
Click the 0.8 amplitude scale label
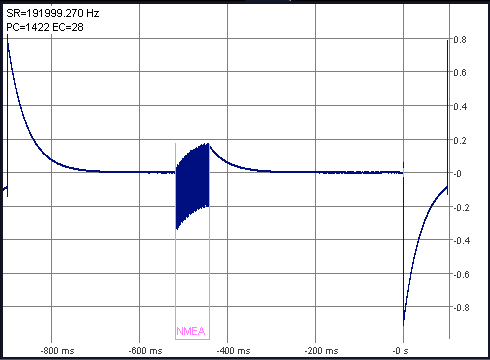[460, 40]
